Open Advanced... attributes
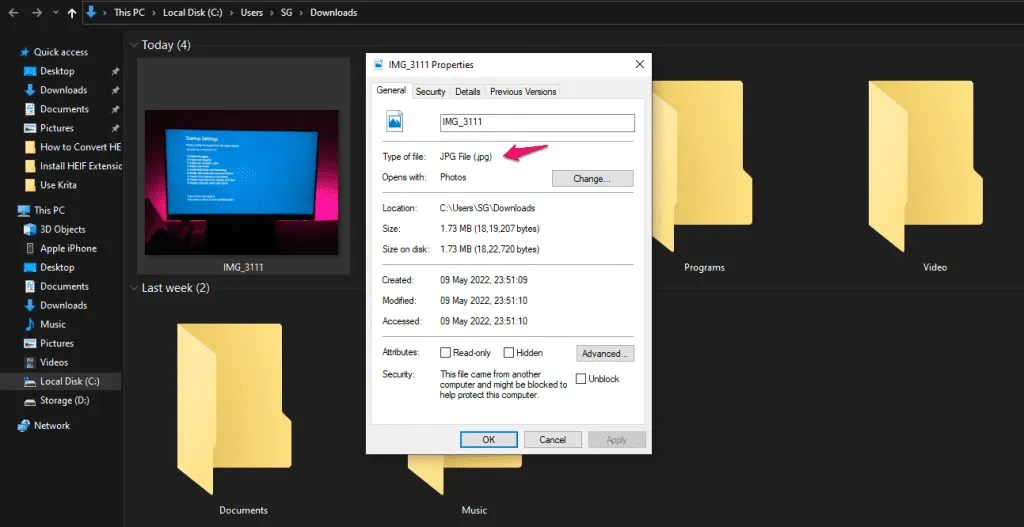Viewport: 1024px width, 527px height. (605, 353)
